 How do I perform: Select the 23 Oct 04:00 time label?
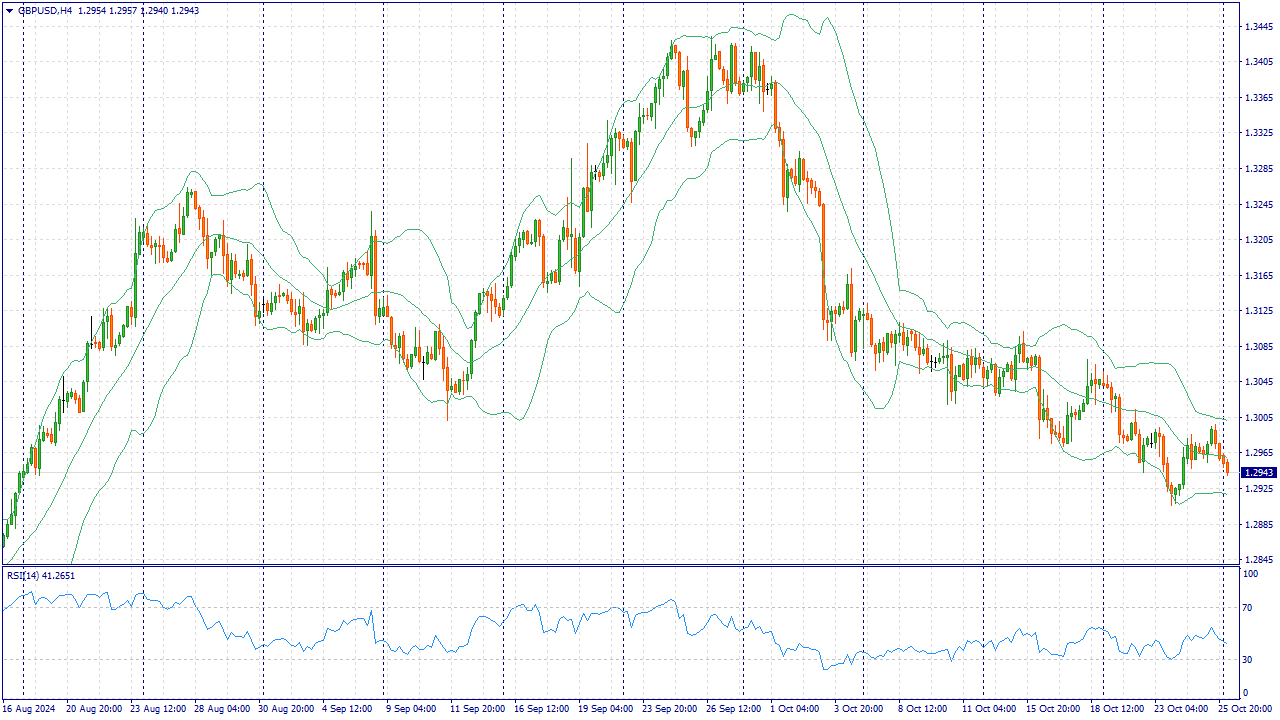coord(1182,709)
